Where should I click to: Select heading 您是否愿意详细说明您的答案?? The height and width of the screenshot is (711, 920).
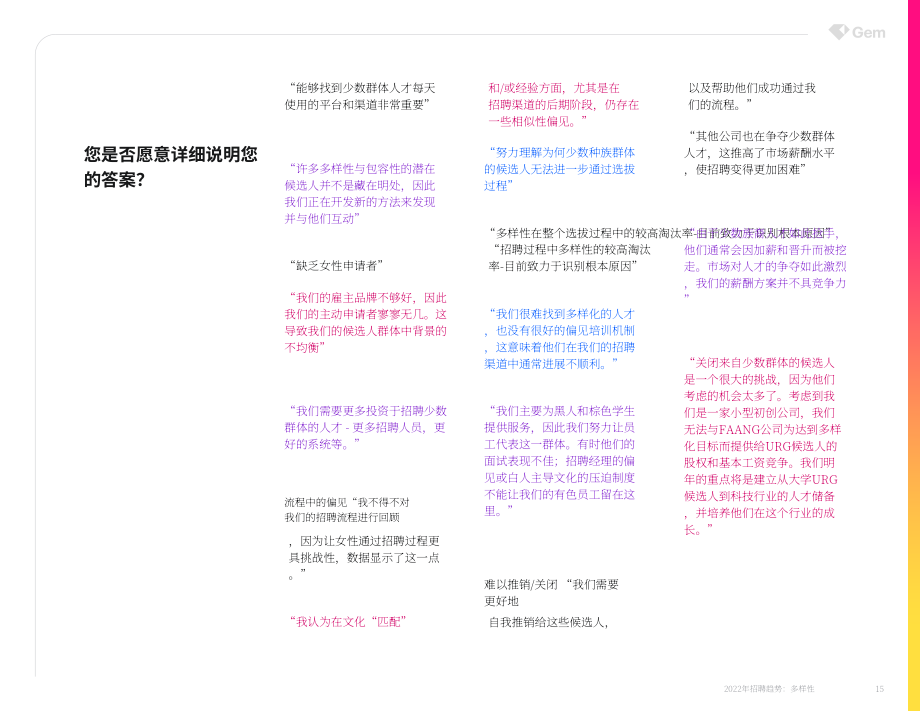coord(171,167)
